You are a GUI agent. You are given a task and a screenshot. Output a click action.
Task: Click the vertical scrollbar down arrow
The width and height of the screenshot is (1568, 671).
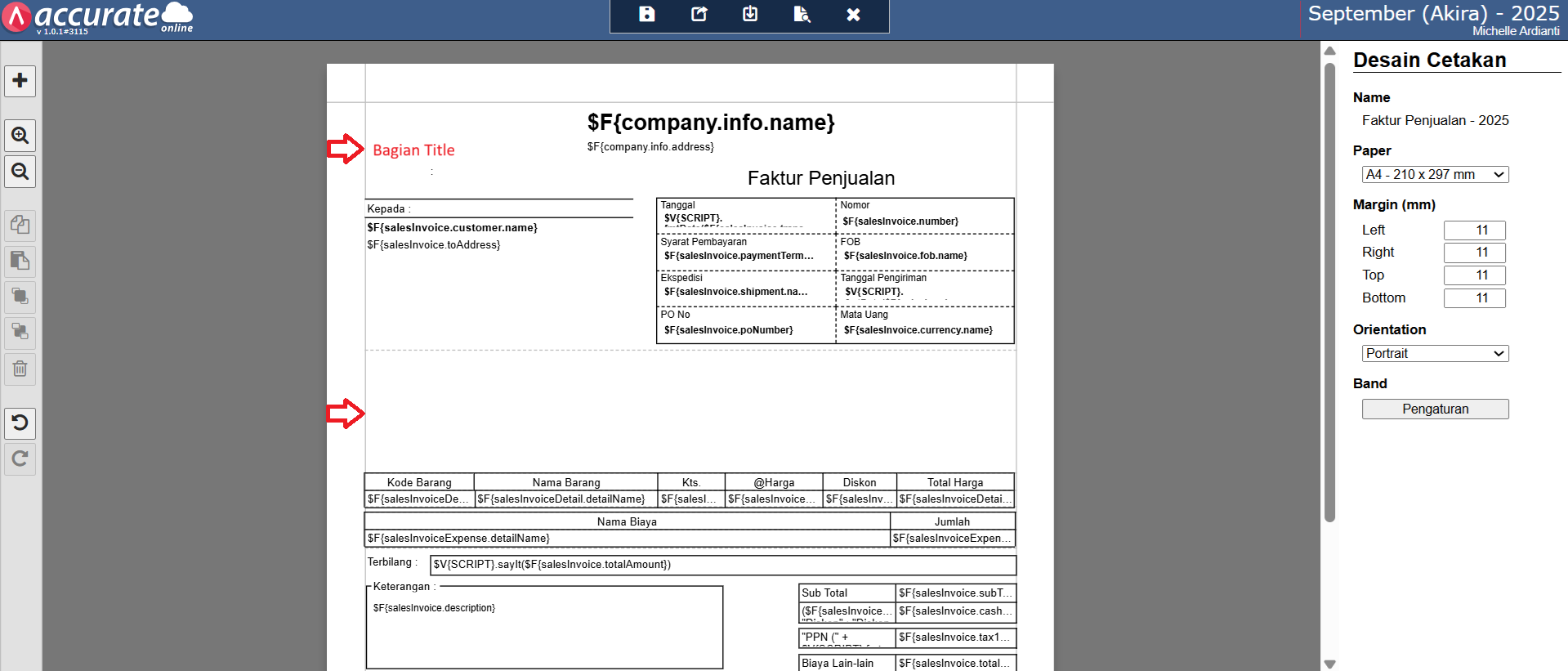[1329, 664]
